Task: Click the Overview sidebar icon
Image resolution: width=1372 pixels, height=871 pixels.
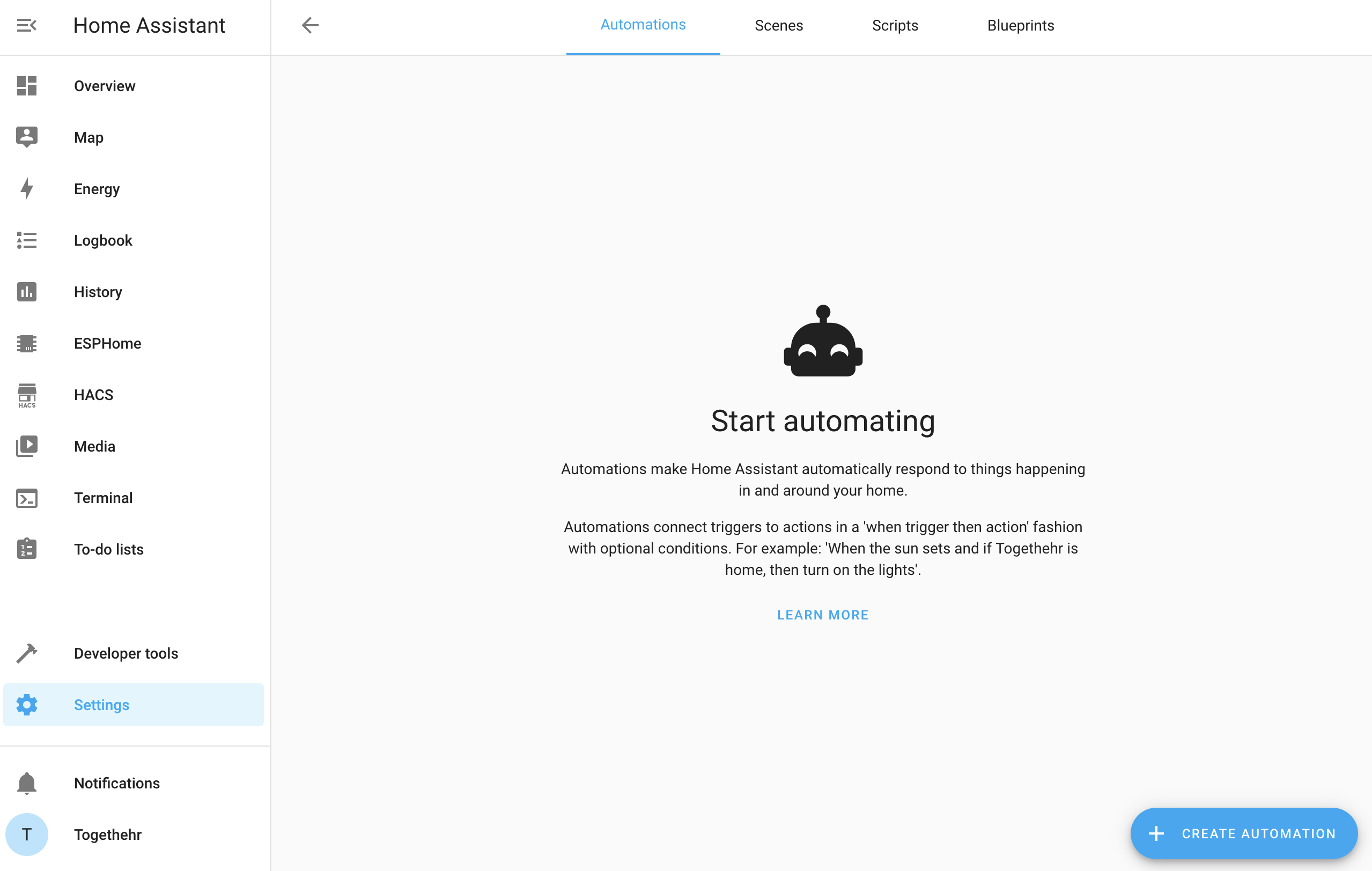Action: tap(27, 86)
